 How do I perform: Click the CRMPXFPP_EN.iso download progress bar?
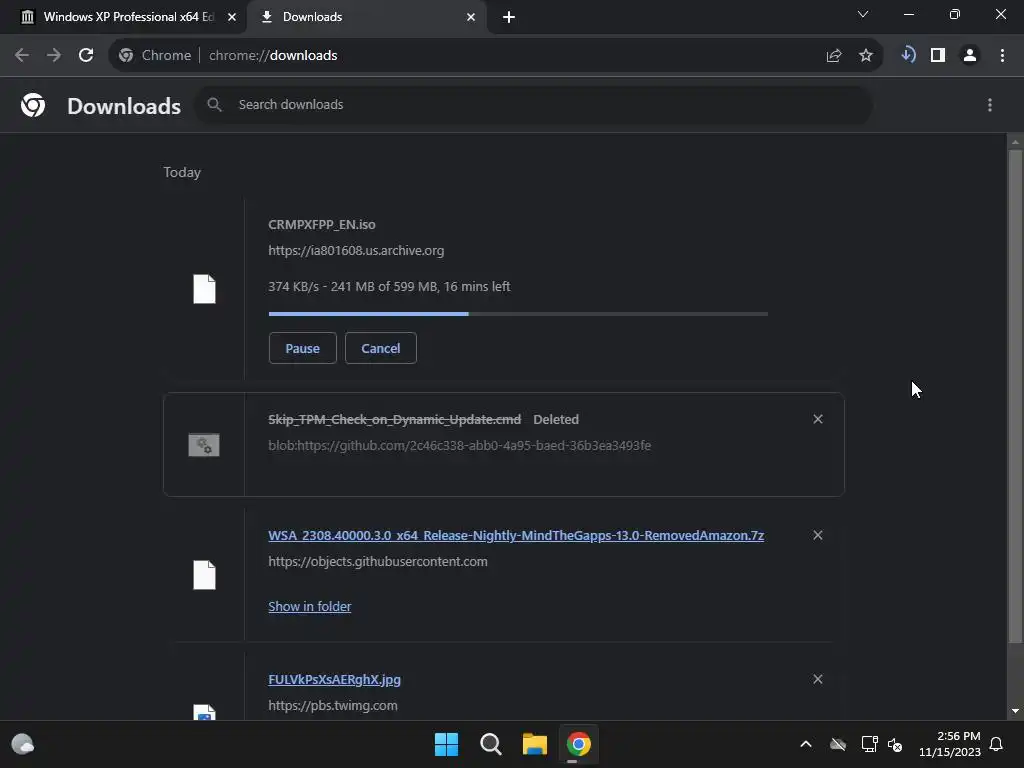[518, 314]
